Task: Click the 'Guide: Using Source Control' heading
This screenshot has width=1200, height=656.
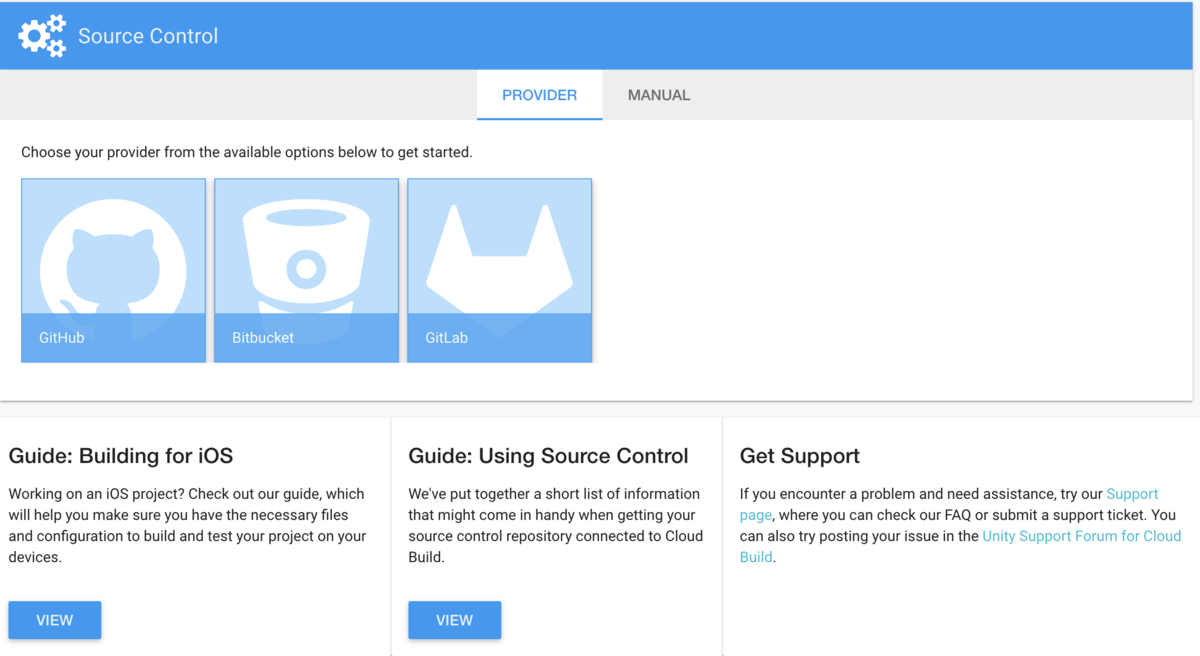Action: click(548, 456)
